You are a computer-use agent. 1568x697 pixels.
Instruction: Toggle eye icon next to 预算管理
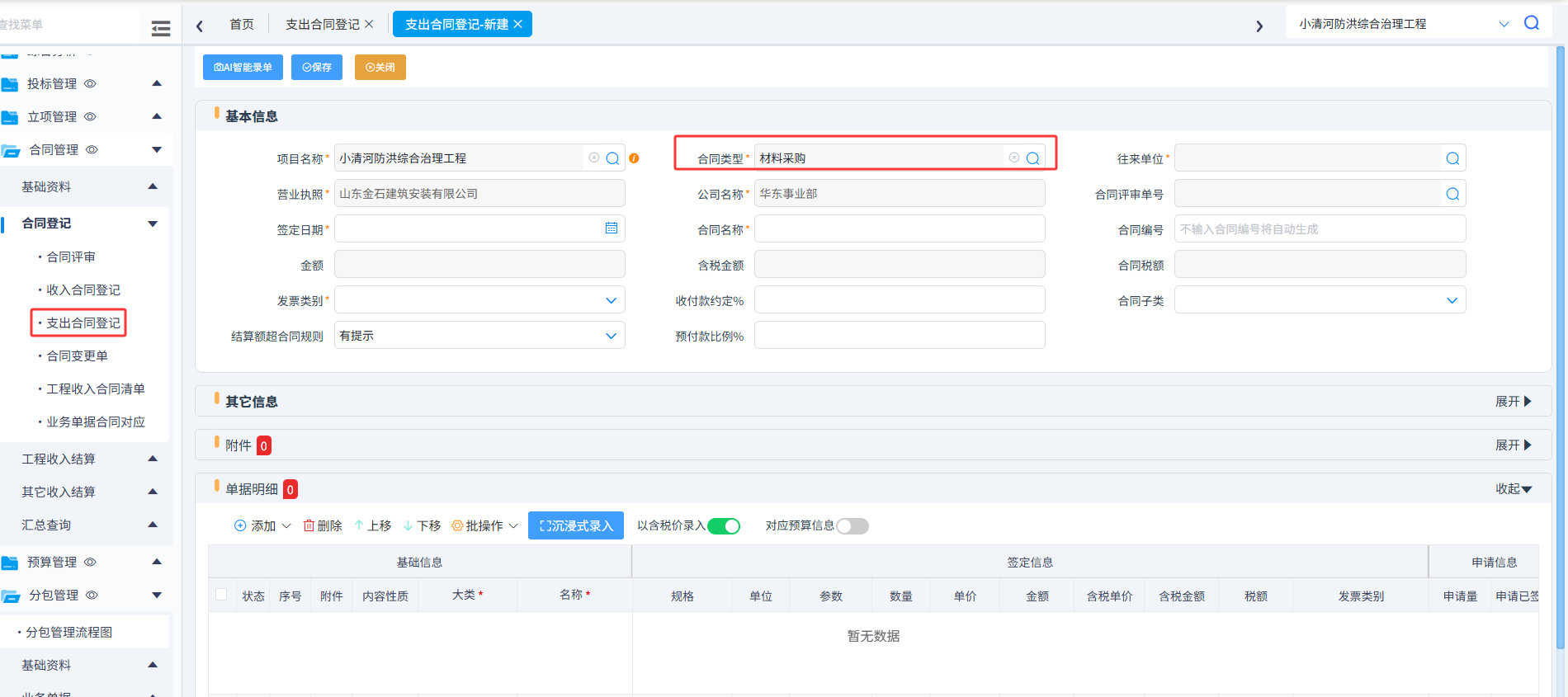coord(91,562)
